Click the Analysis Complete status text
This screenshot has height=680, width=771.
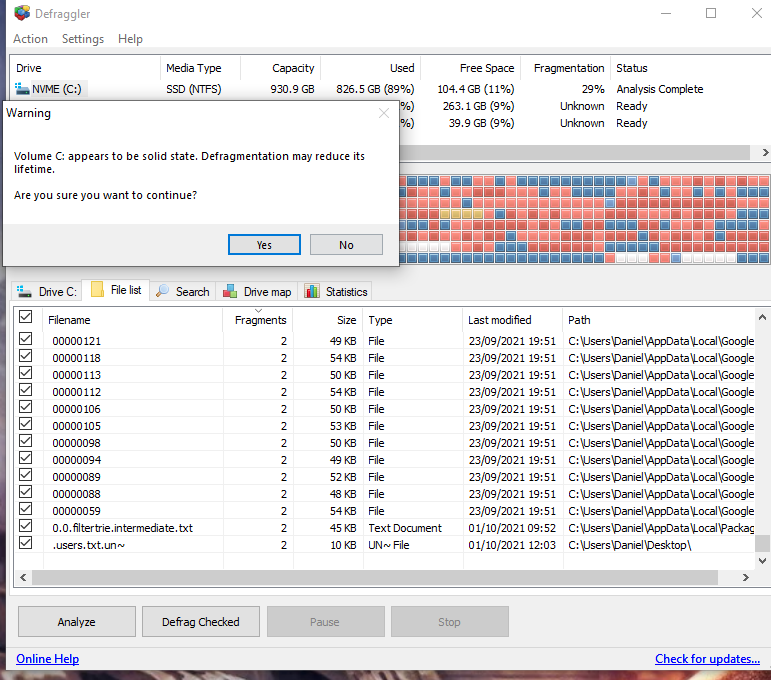[x=660, y=89]
